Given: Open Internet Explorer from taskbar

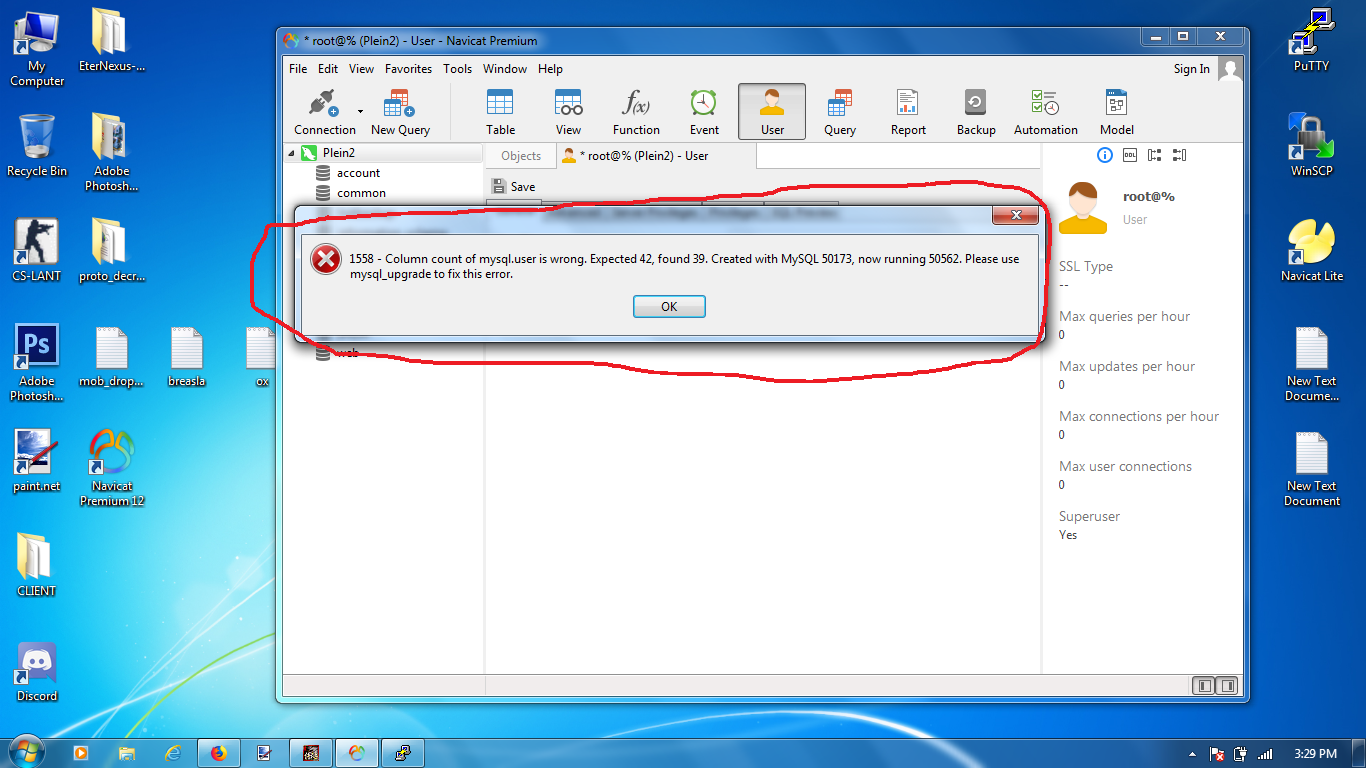Looking at the screenshot, I should tap(172, 753).
